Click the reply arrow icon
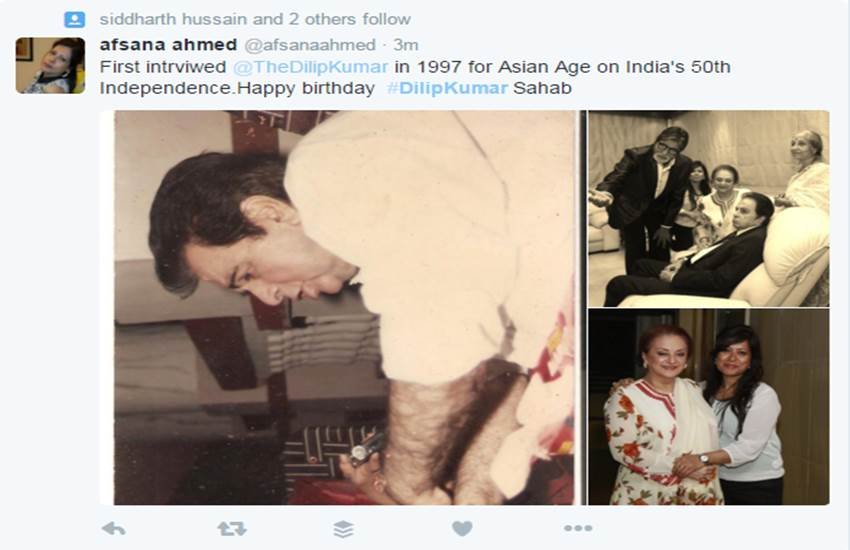Screen dimensions: 850x550 point(113,528)
